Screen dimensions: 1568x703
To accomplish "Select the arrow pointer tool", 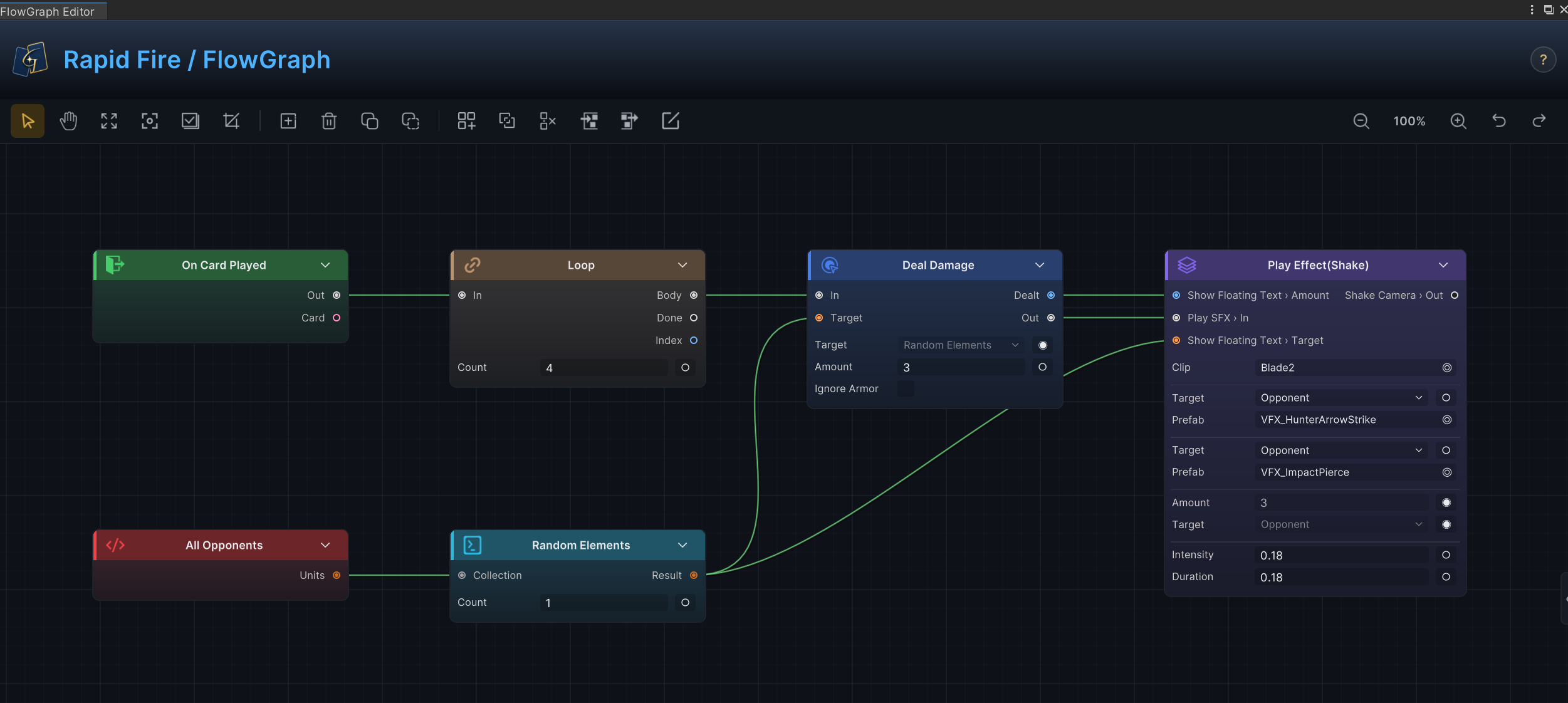I will [28, 121].
